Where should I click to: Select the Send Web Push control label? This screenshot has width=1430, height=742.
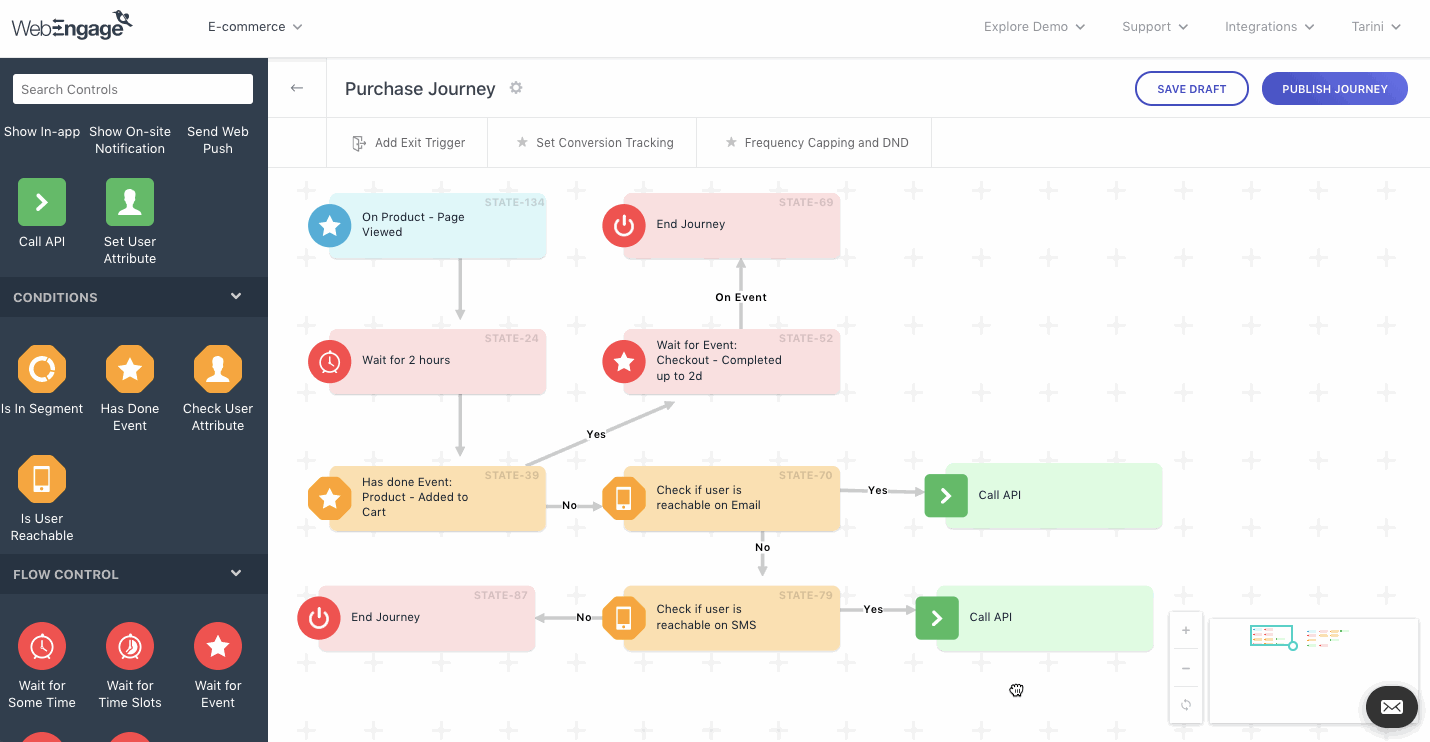[x=218, y=140]
